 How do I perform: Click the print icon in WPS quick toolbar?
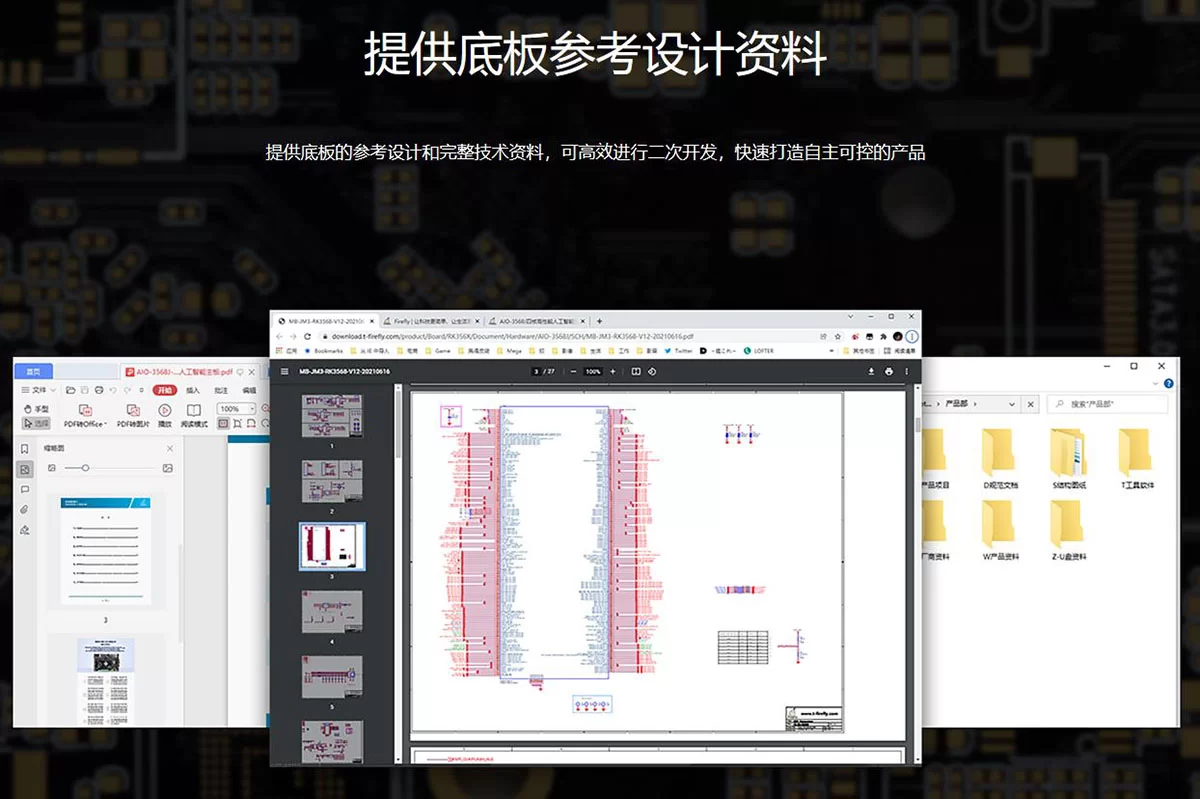pos(99,390)
